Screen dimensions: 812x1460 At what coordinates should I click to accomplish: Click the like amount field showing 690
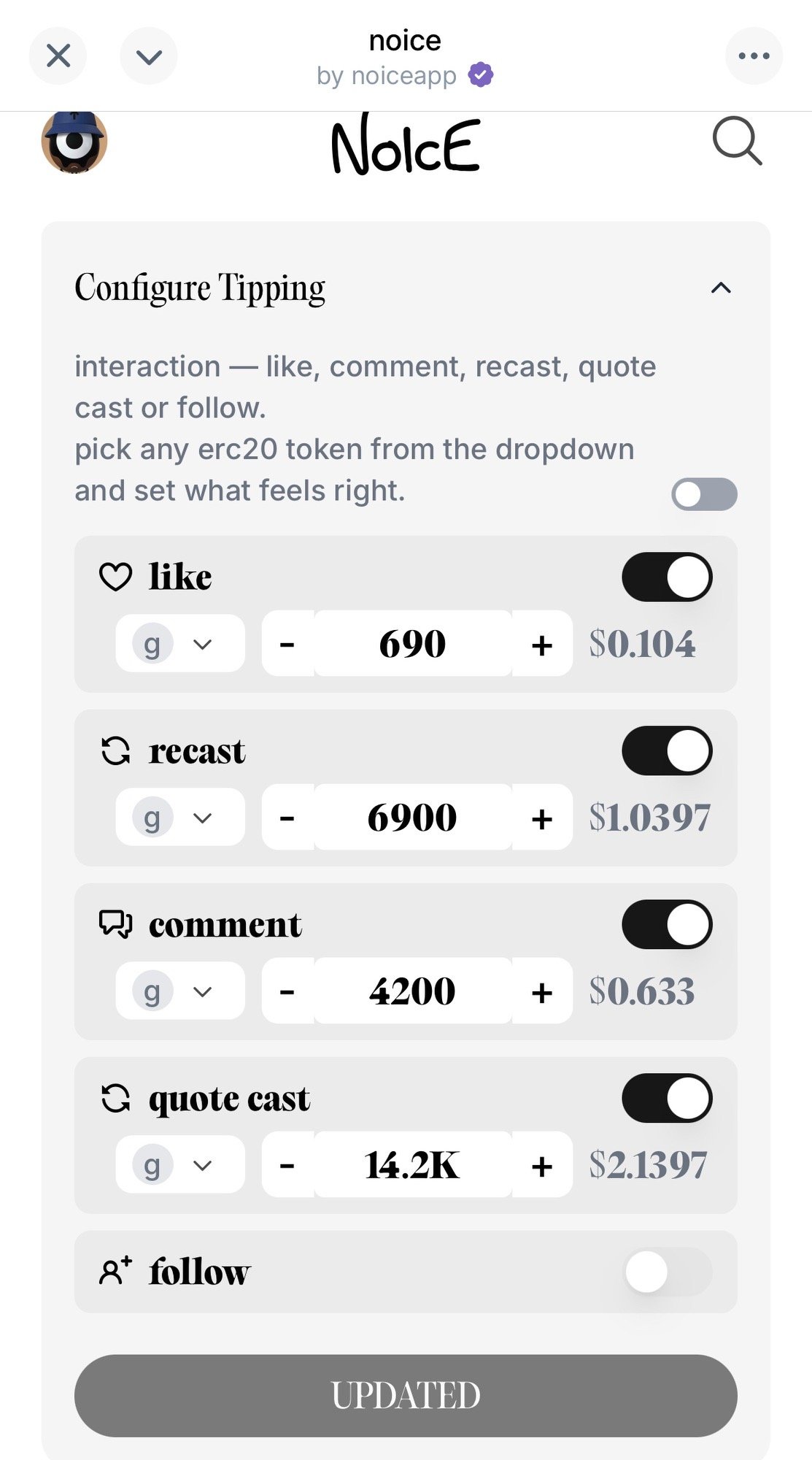click(412, 644)
